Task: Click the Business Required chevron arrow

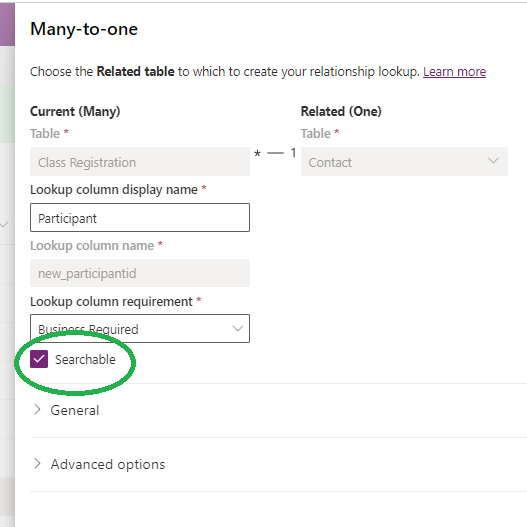Action: [x=238, y=328]
